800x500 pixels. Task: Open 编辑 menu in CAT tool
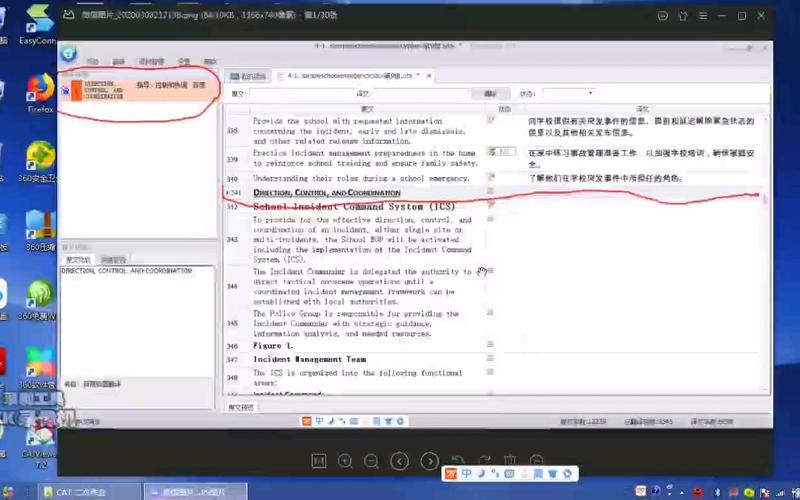pyautogui.click(x=118, y=62)
